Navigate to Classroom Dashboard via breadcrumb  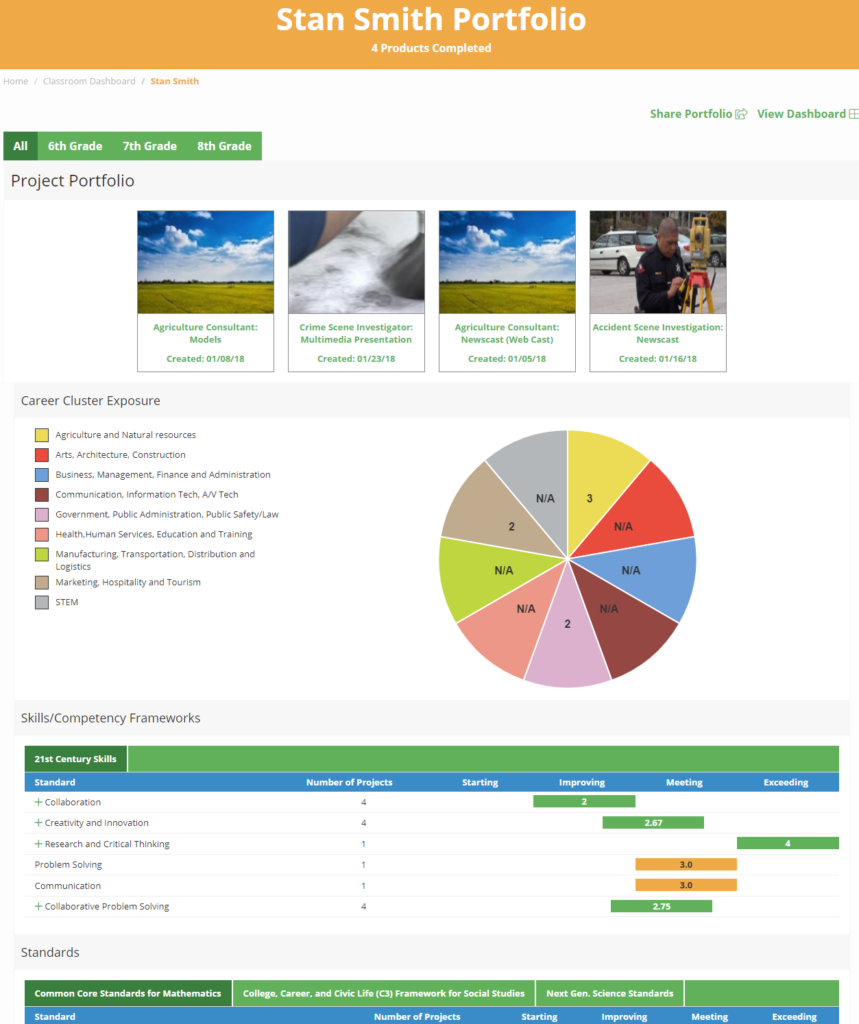[x=90, y=81]
